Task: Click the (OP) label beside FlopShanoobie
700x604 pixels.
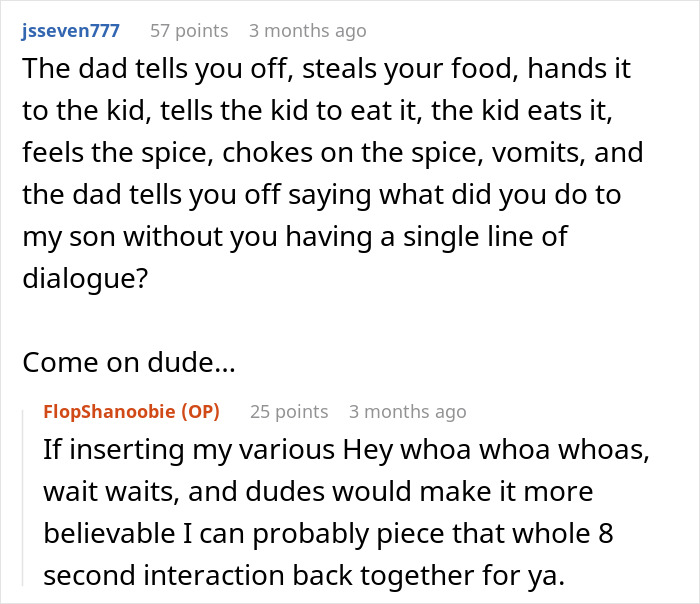Action: coord(198,411)
